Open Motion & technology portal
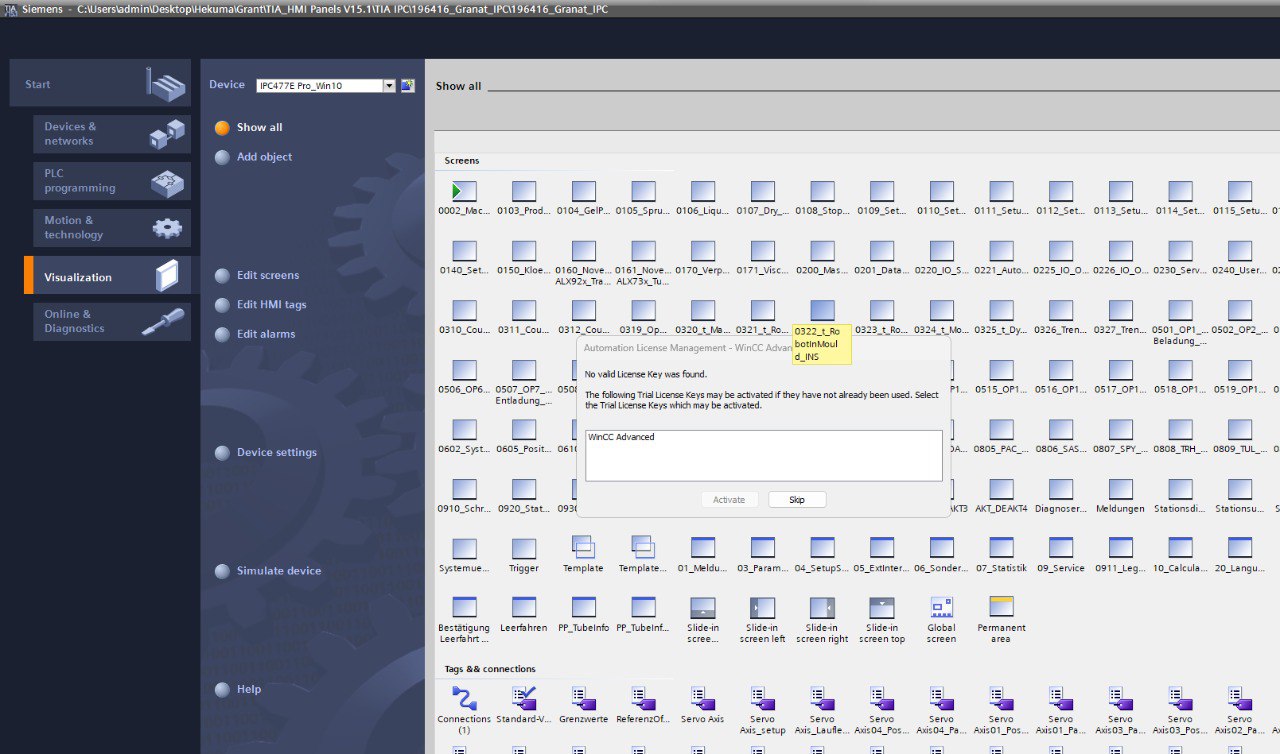This screenshot has height=754, width=1280. pos(112,228)
